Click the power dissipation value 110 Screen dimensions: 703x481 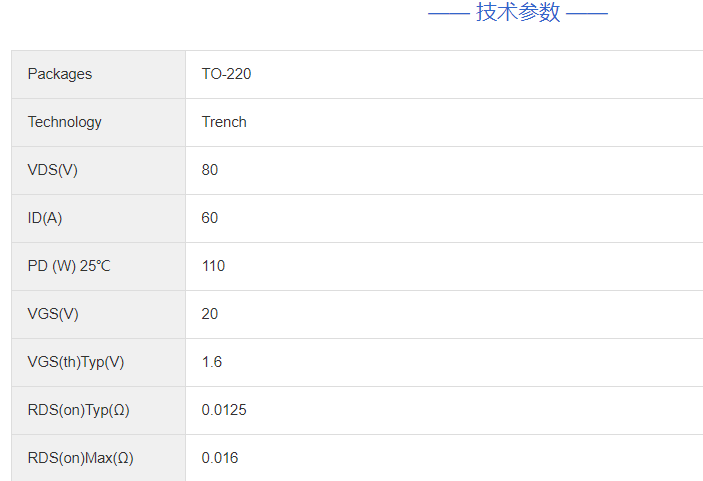pos(213,266)
